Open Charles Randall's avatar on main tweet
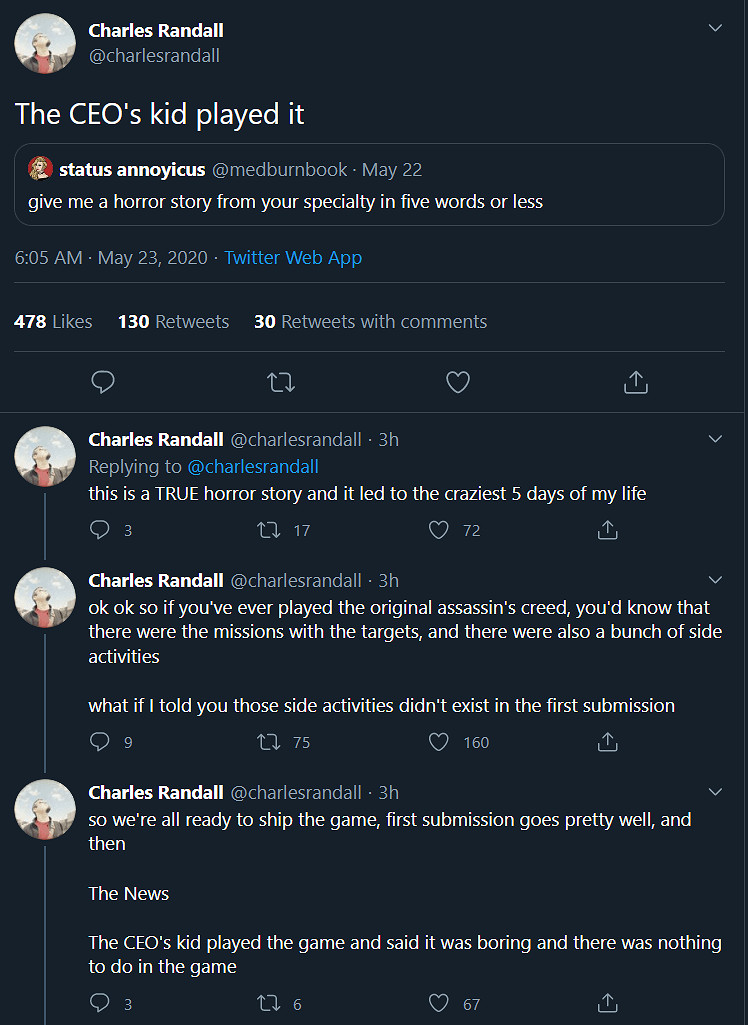The width and height of the screenshot is (748, 1025). (x=45, y=43)
